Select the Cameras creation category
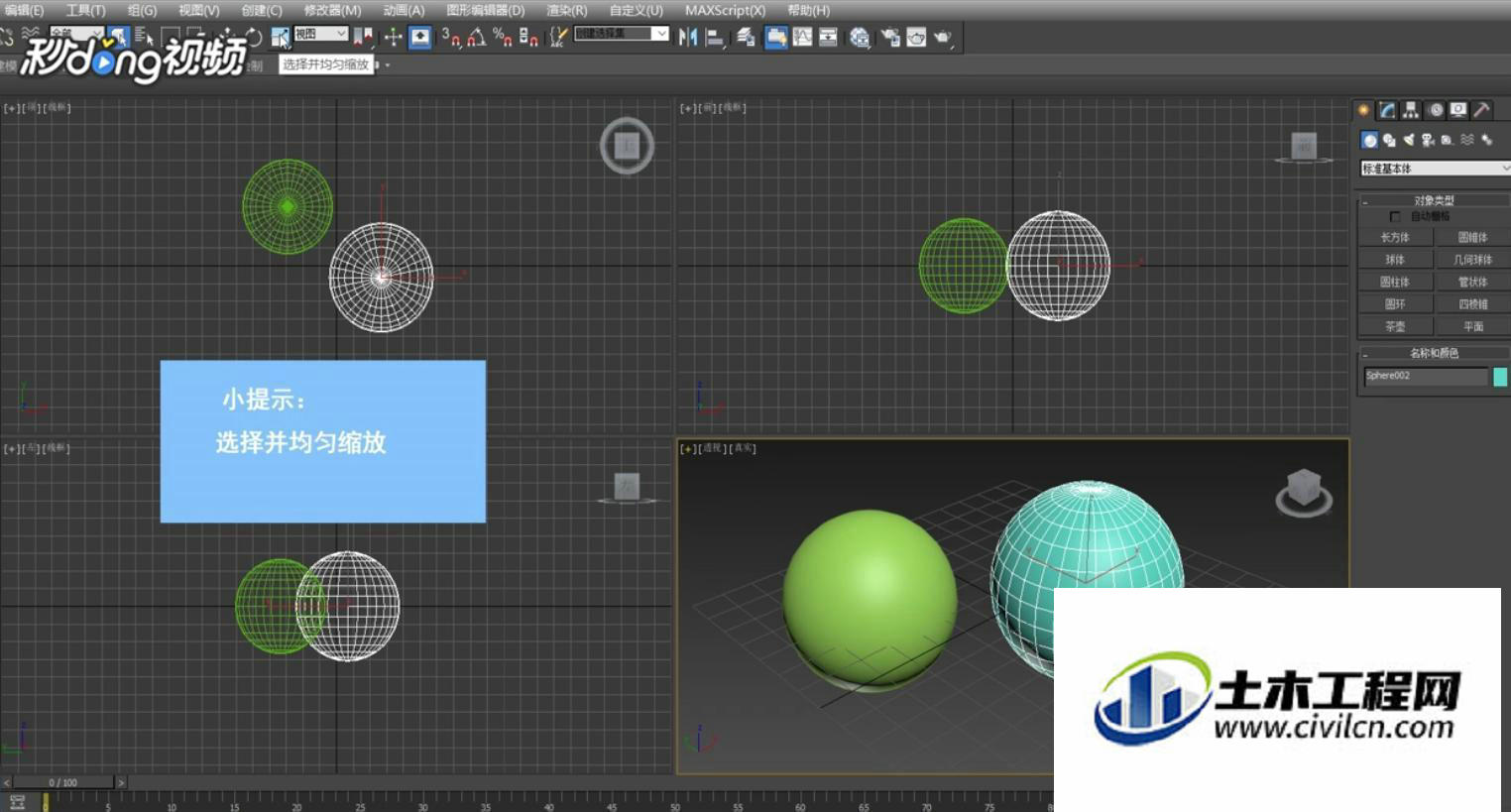The height and width of the screenshot is (812, 1511). (x=1428, y=140)
